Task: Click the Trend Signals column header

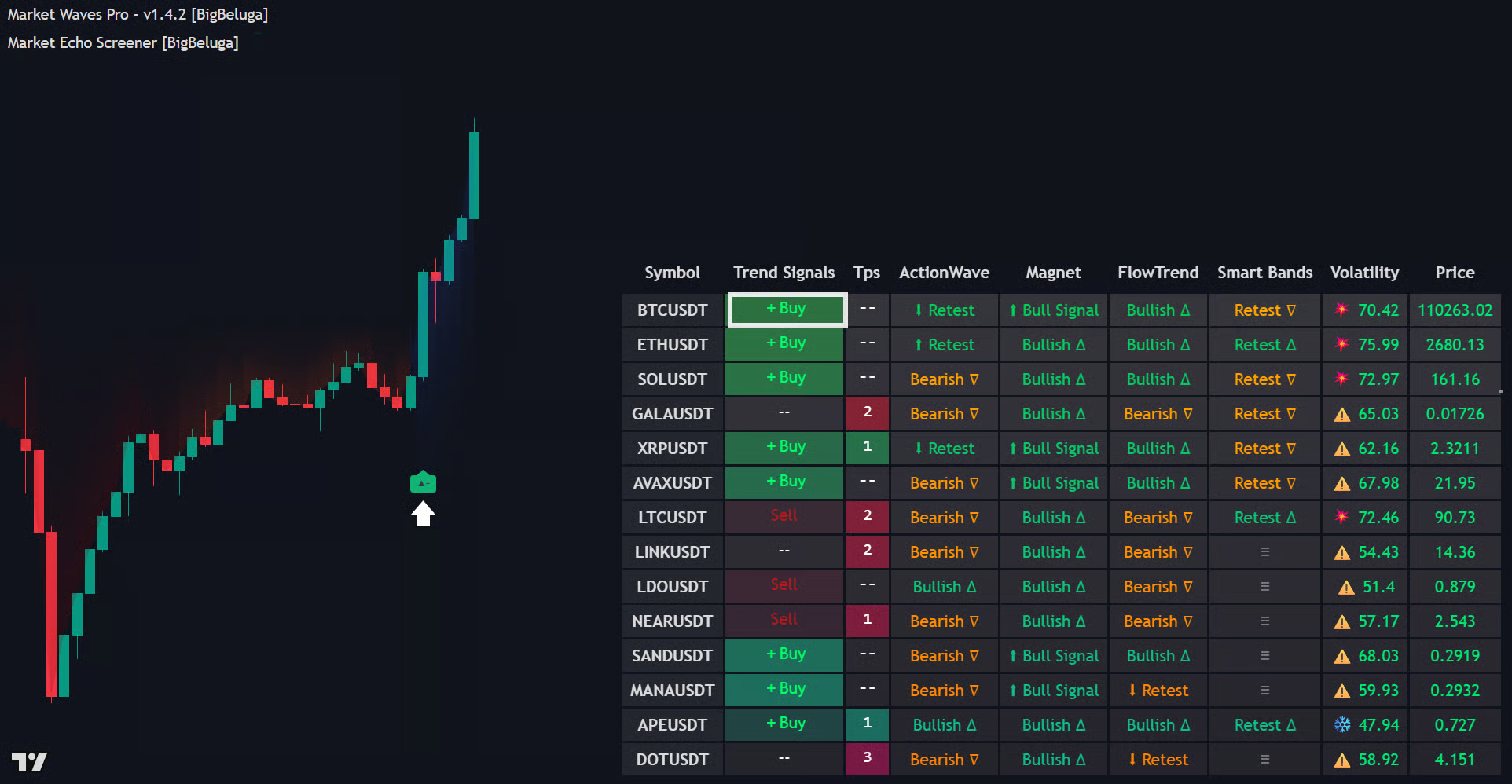Action: (x=784, y=273)
